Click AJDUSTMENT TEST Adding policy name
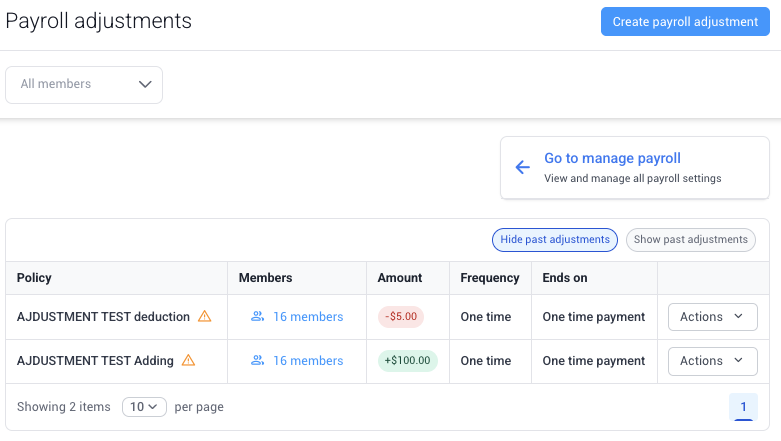781x441 pixels. [x=95, y=360]
